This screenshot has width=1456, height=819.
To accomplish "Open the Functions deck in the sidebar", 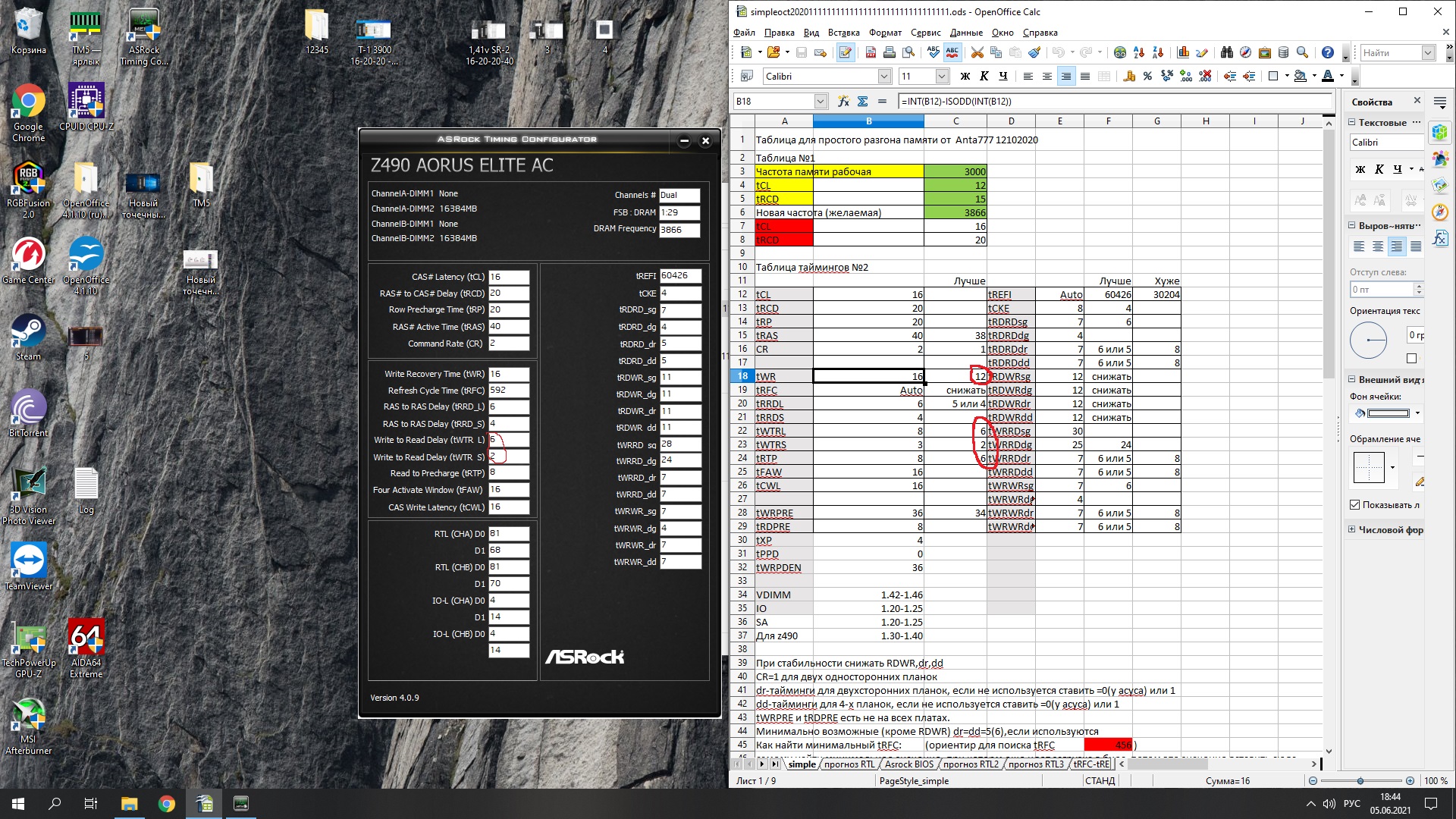I will click(1440, 240).
